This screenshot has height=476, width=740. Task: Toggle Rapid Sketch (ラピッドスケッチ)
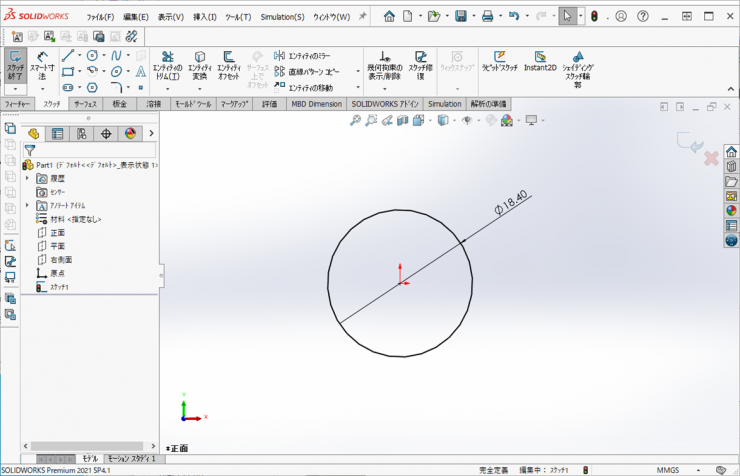click(x=500, y=61)
